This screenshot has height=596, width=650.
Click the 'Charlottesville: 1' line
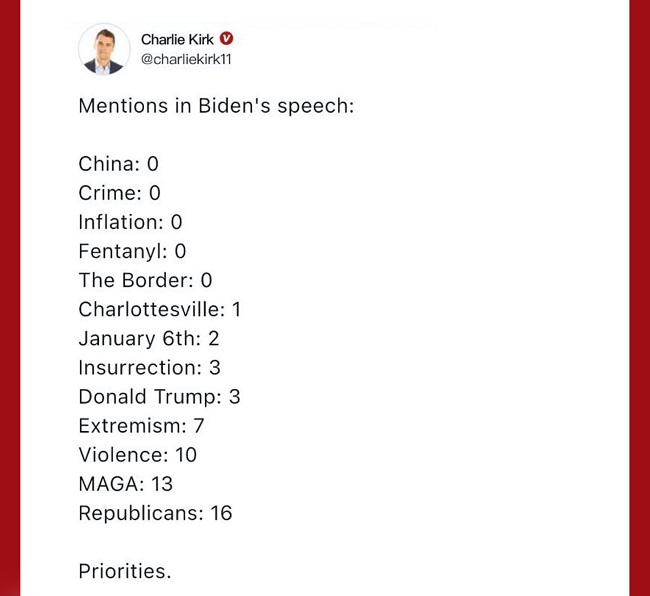click(x=160, y=309)
